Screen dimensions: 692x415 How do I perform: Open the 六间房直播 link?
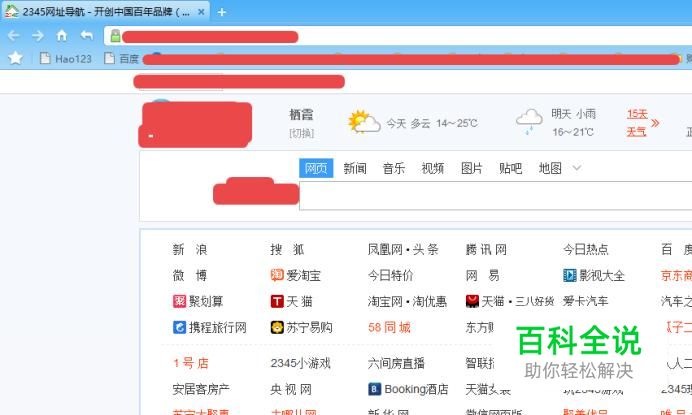click(396, 363)
